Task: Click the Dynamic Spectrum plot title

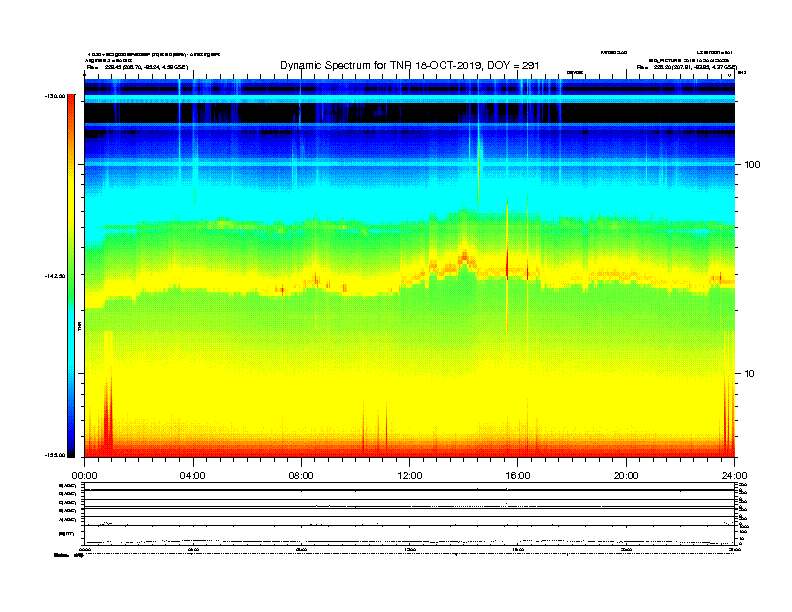Action: click(410, 66)
